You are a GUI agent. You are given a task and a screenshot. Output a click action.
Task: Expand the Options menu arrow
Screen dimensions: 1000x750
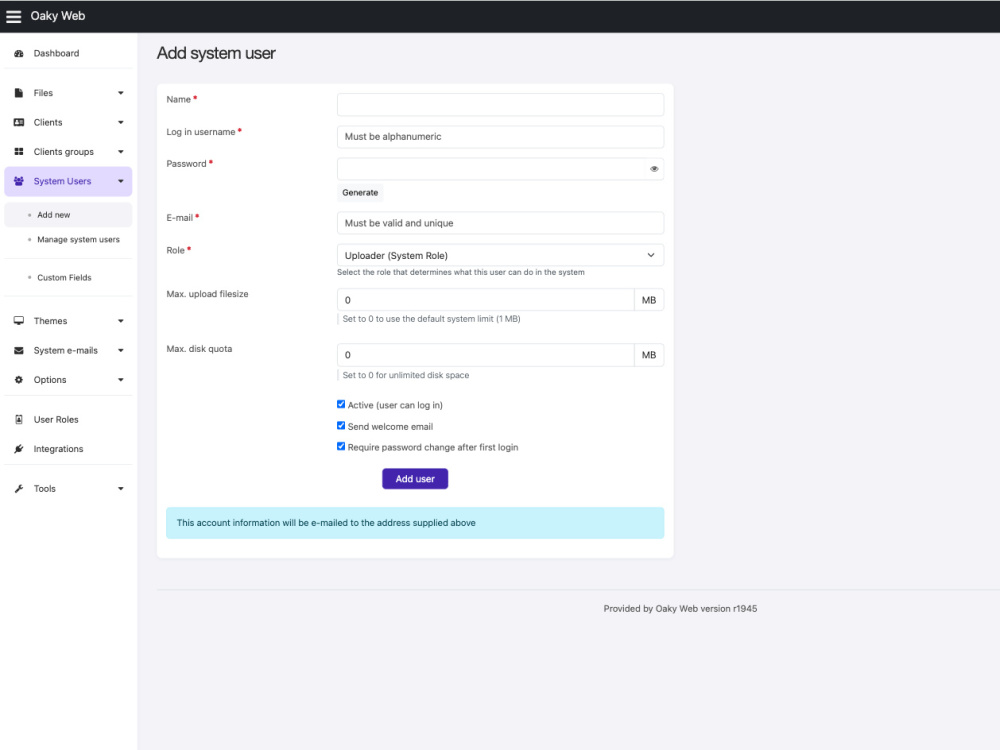coord(121,379)
